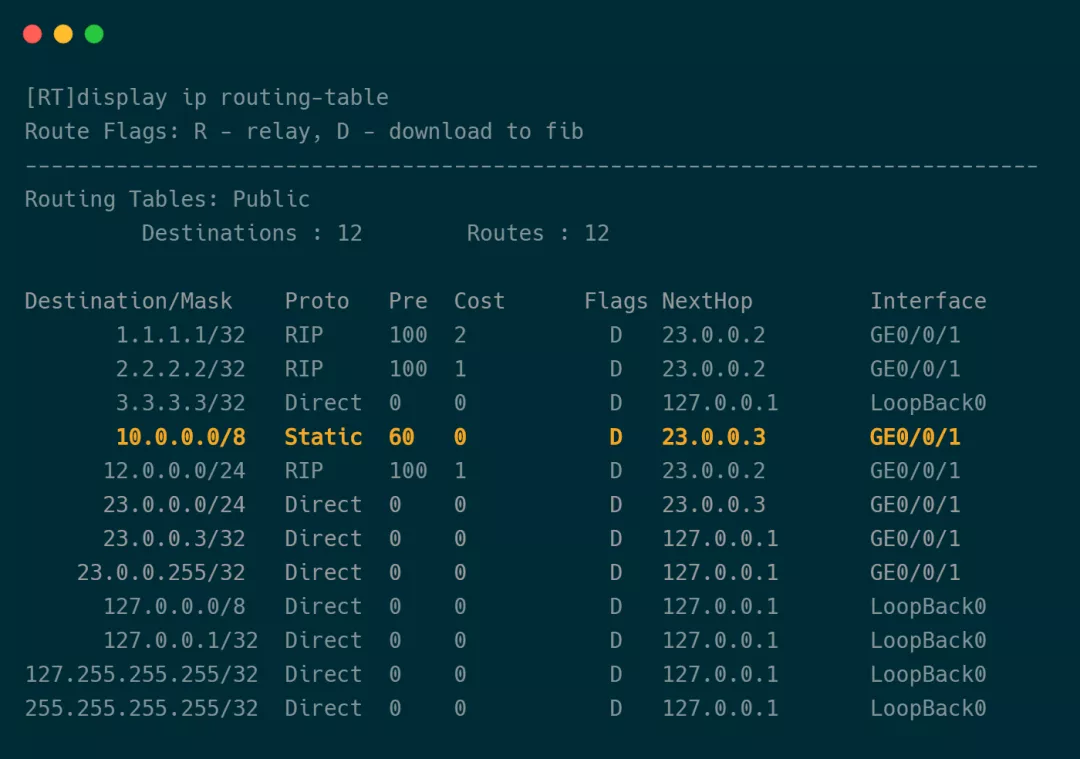Select destination 23.0.0.255/32
This screenshot has height=759, width=1080.
click(x=161, y=572)
